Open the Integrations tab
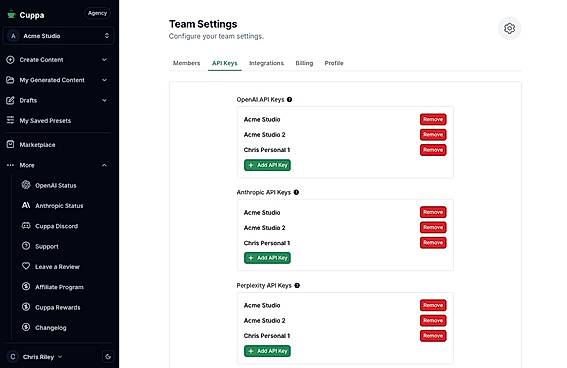 tap(266, 63)
